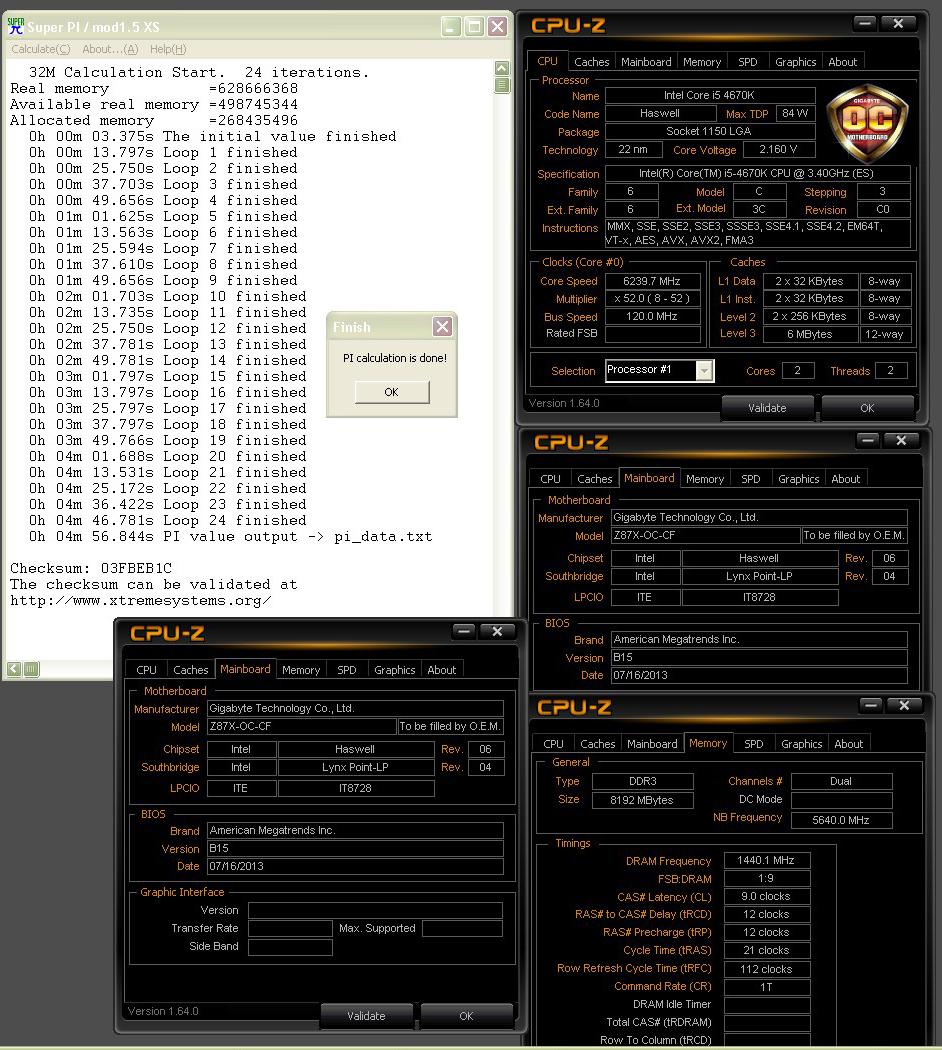
Task: Switch to Graphics tab in top CPU-Z window
Action: point(795,62)
